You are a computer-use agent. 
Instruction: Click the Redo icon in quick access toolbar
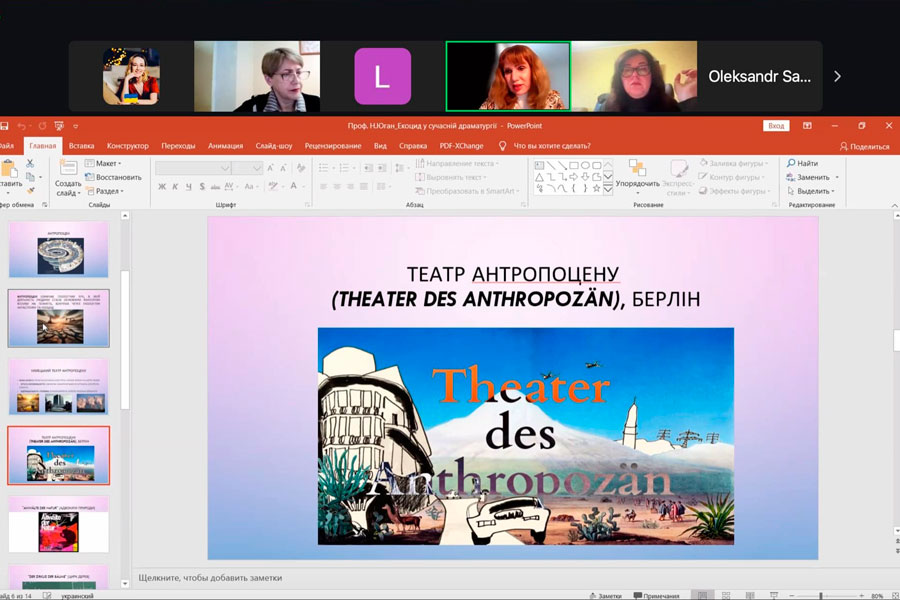pyautogui.click(x=41, y=126)
